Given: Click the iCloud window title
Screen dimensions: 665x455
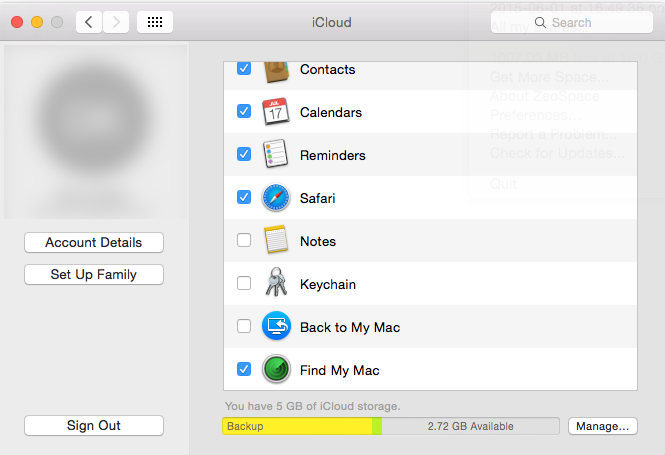Looking at the screenshot, I should pos(332,22).
